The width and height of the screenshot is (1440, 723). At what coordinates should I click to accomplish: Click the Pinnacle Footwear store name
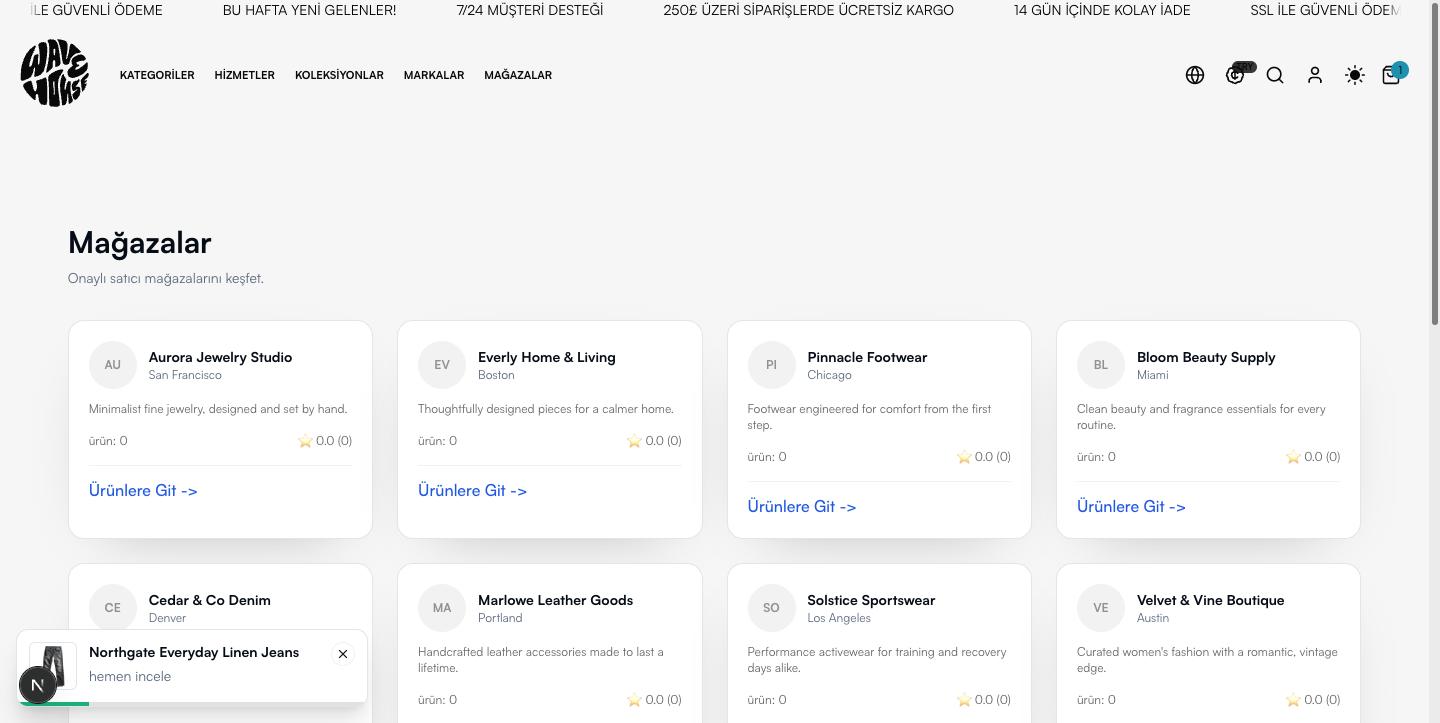tap(867, 357)
